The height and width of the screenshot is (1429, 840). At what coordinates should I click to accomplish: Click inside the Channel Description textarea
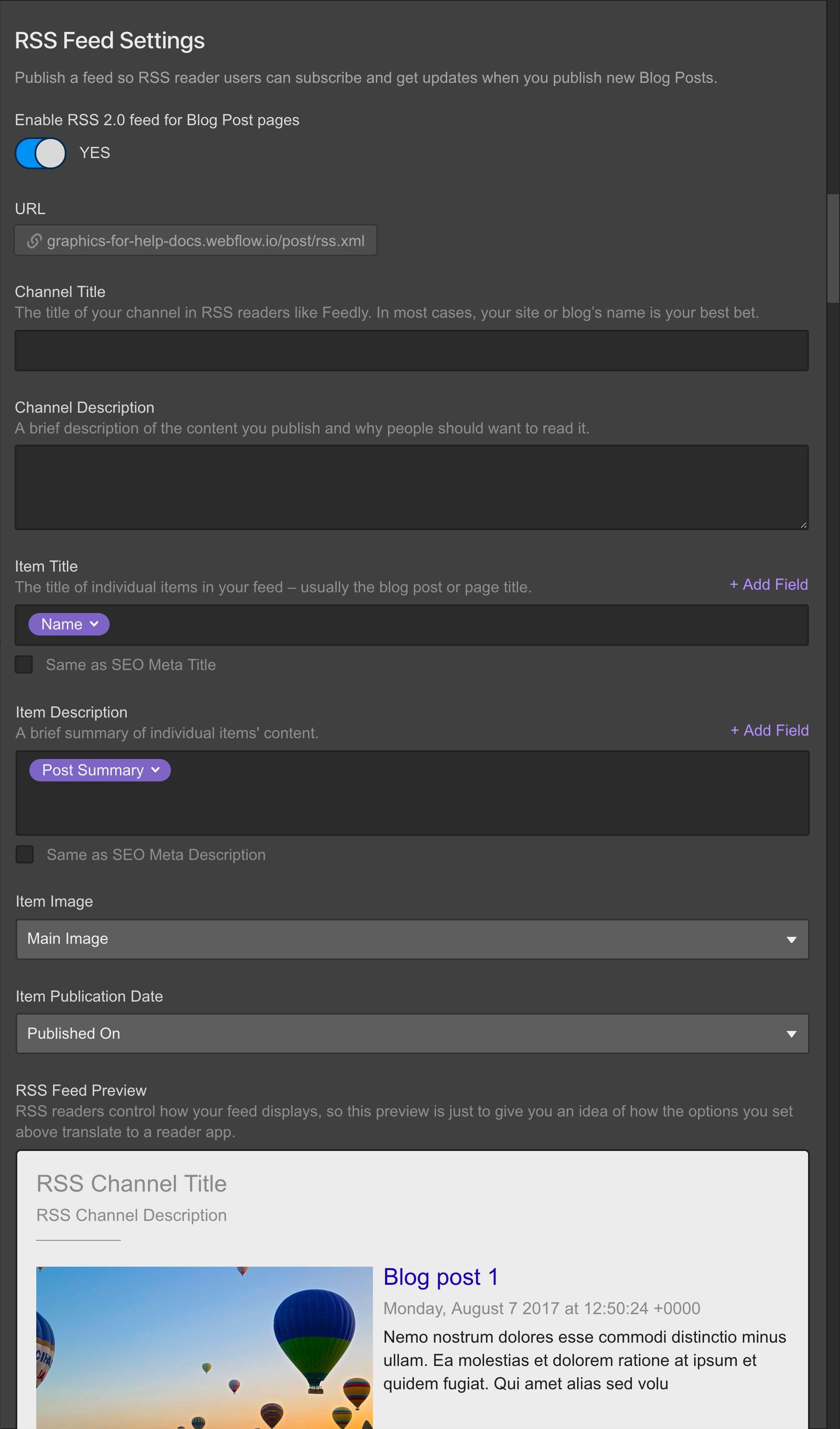coord(411,487)
